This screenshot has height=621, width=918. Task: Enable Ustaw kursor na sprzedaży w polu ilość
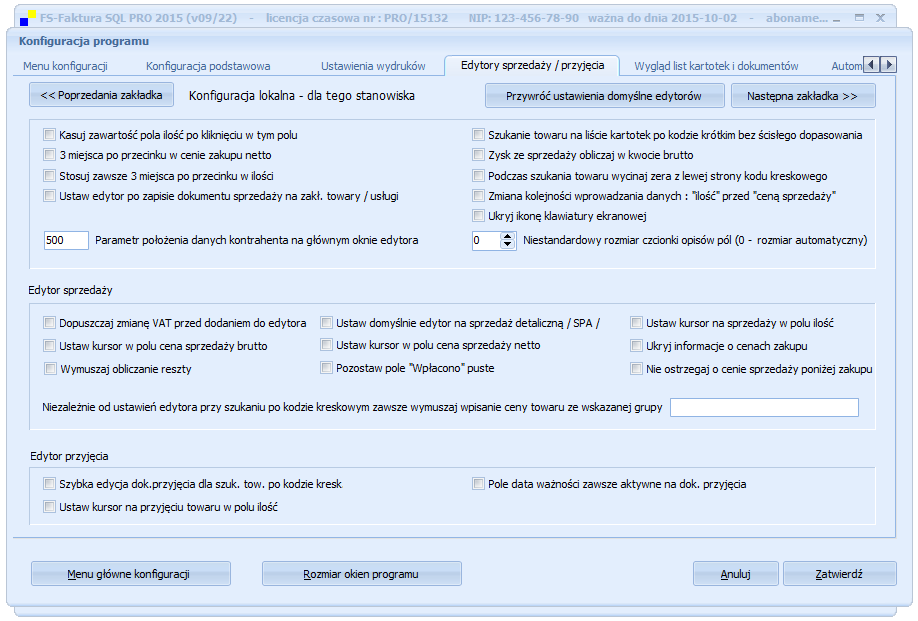coord(636,322)
